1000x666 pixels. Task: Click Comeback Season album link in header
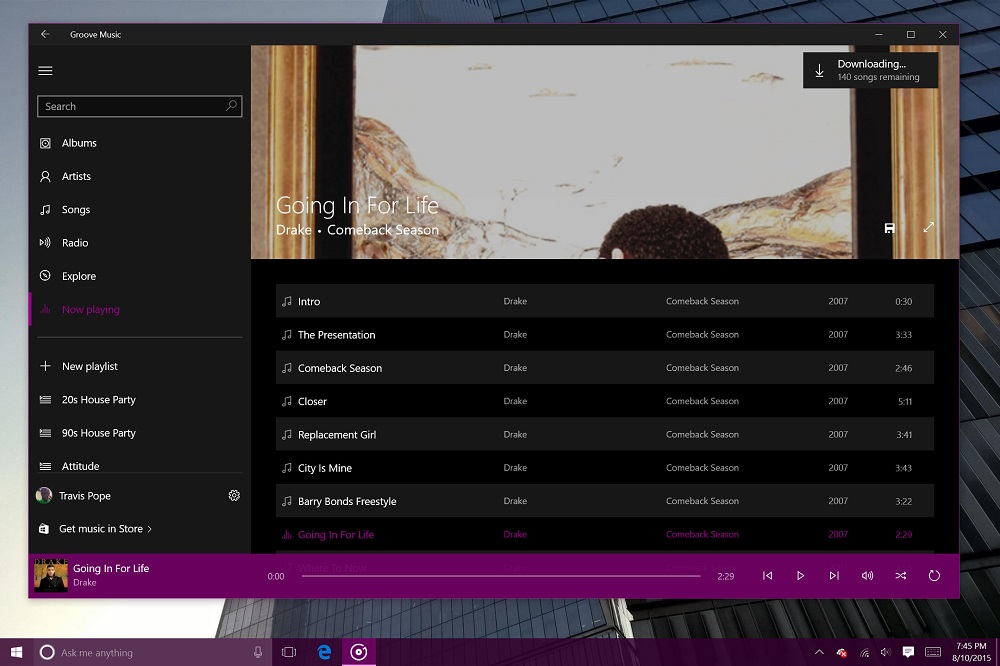[383, 230]
